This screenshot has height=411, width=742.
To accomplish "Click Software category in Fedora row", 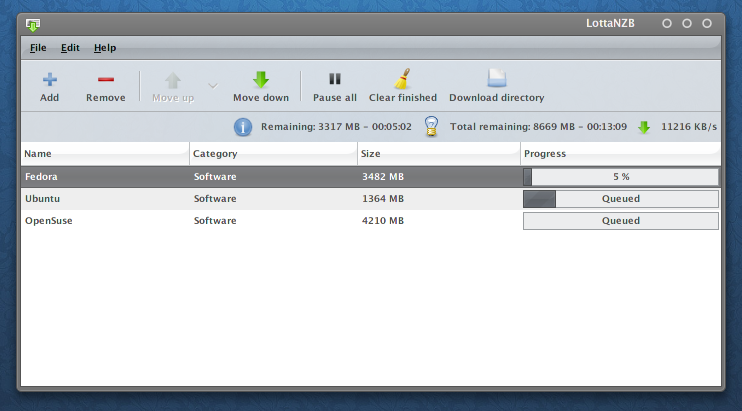I will click(215, 177).
